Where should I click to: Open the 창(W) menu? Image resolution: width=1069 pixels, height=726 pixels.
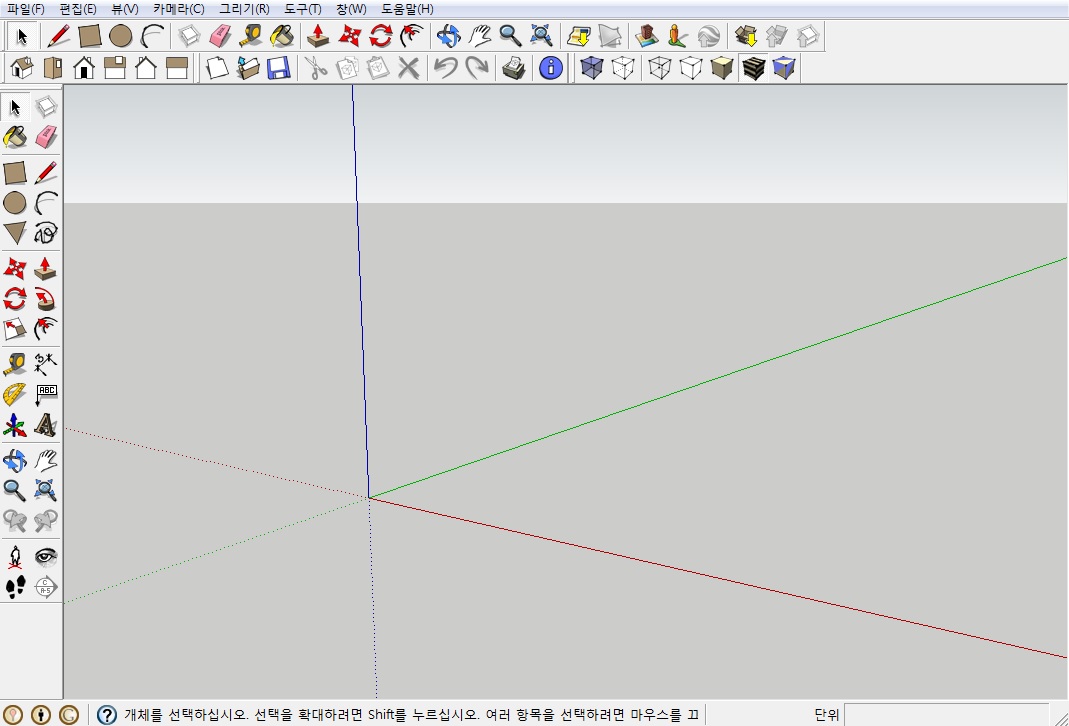pos(351,9)
